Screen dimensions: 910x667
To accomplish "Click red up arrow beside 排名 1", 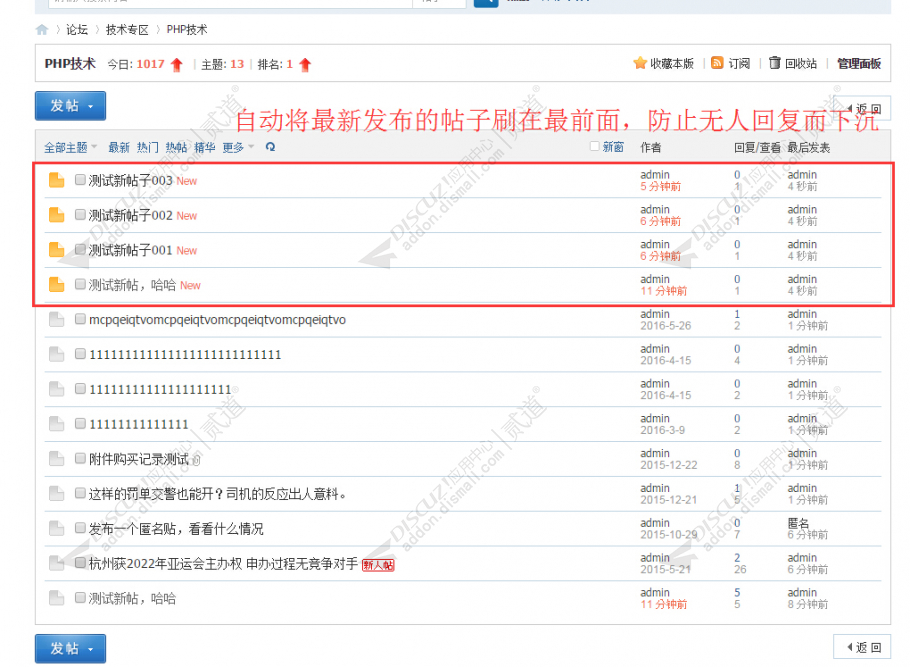I will point(305,64).
